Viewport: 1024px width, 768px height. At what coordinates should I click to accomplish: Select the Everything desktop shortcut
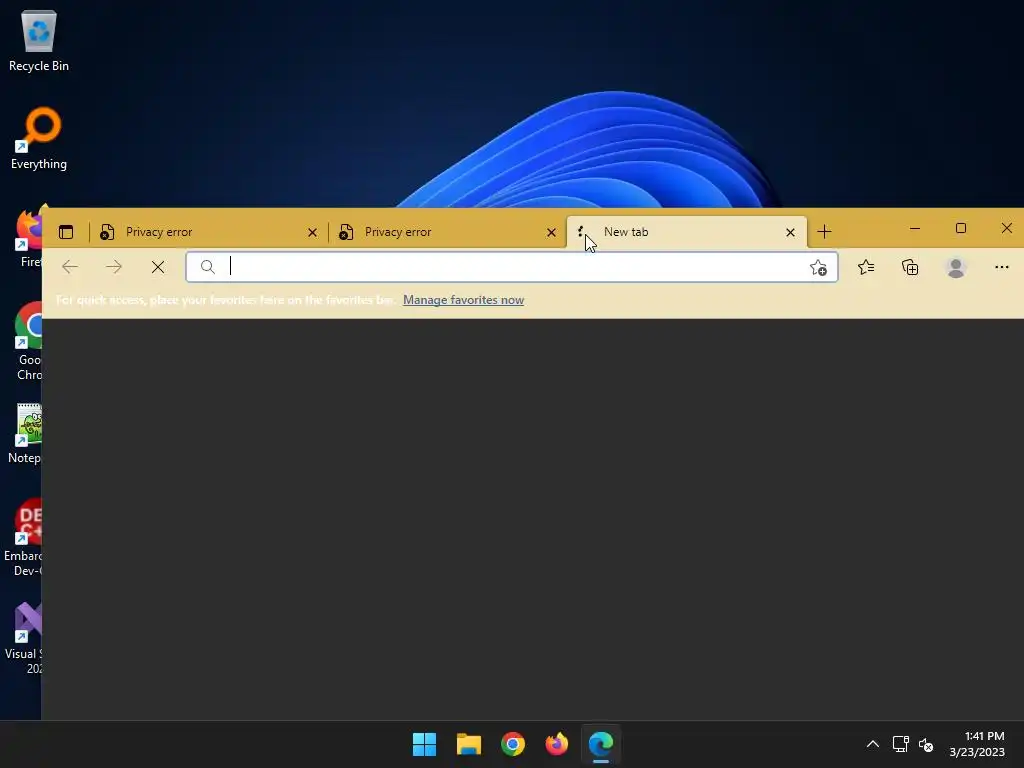[39, 138]
